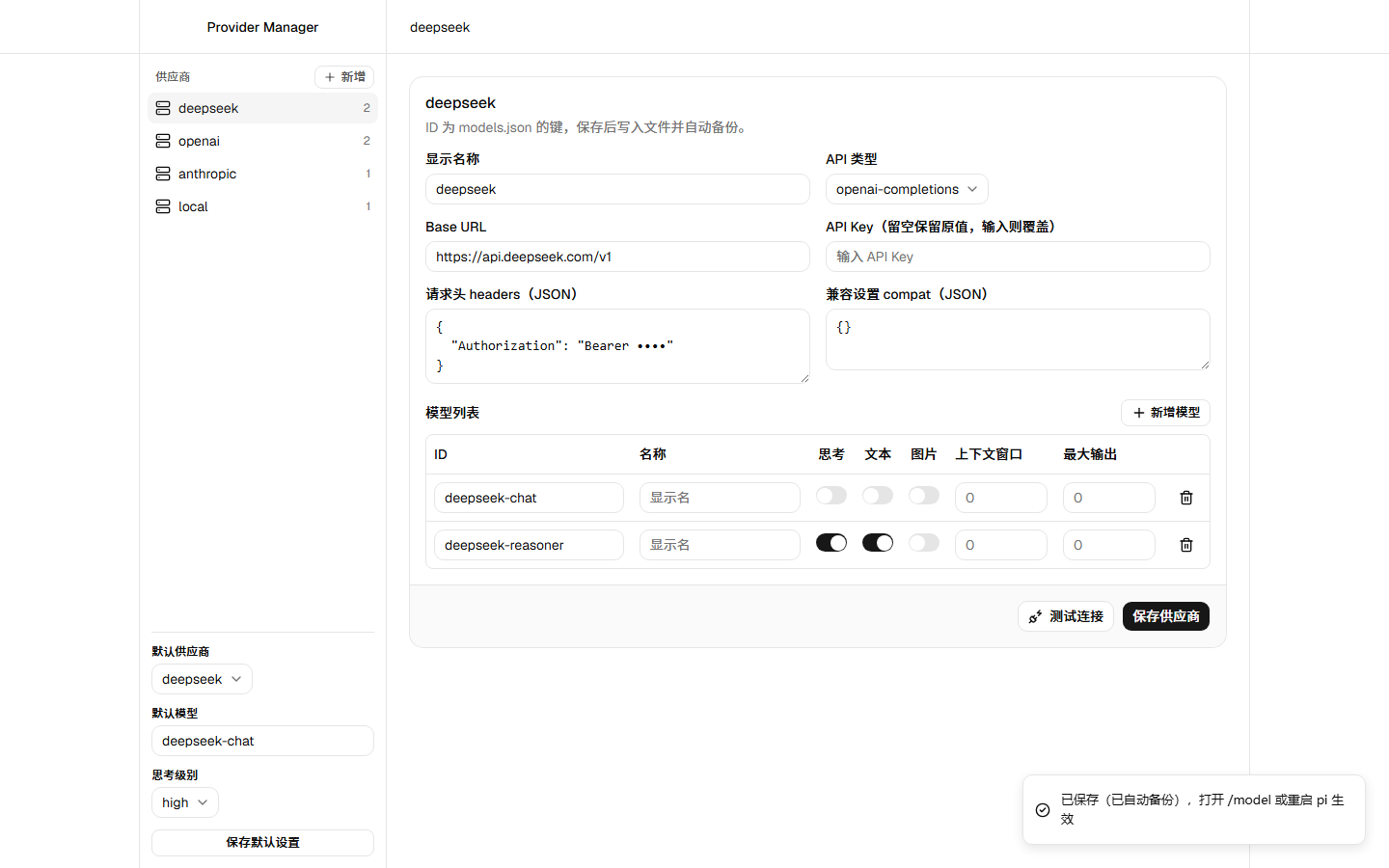Enable text input for deepseek-chat
This screenshot has width=1389, height=868.
click(x=878, y=496)
